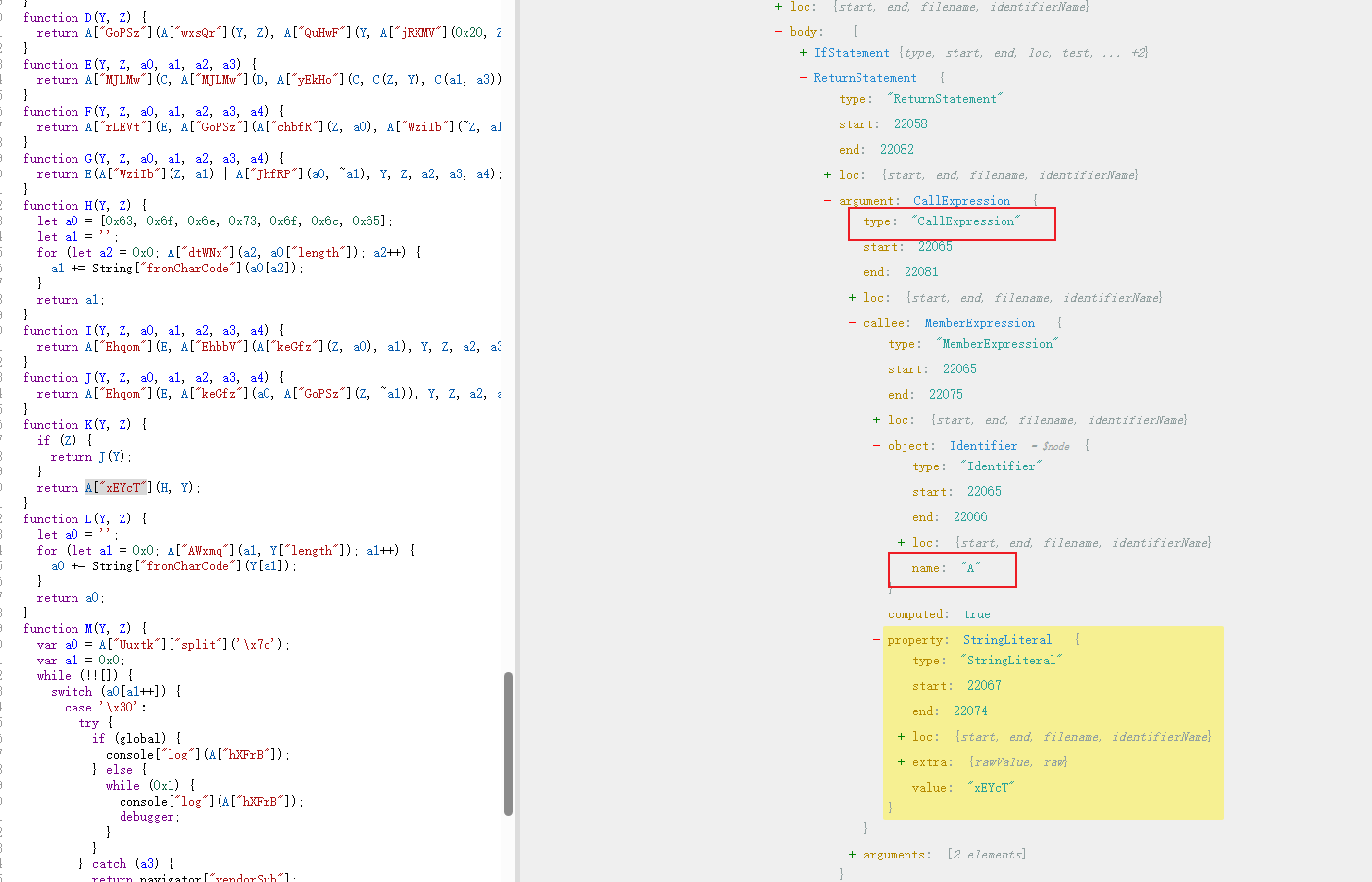
Task: Collapse the callee: MemberExpression node
Action: [852, 323]
